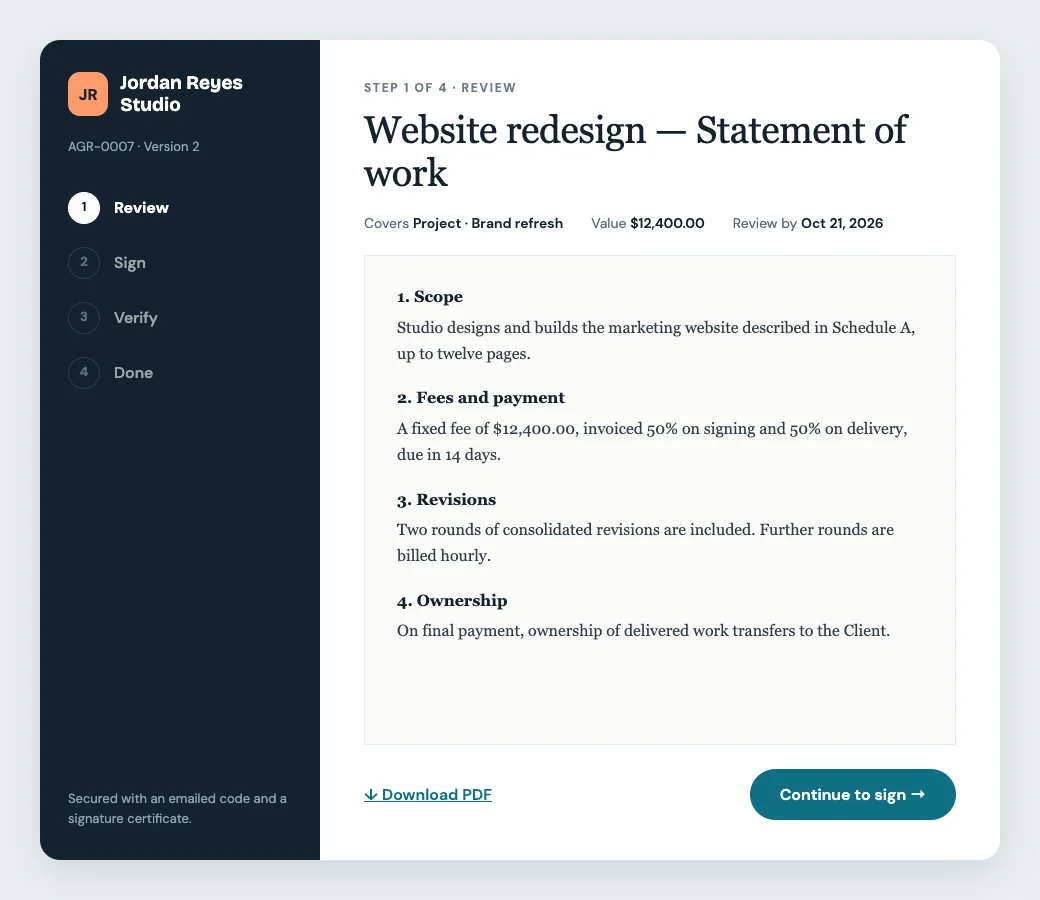The height and width of the screenshot is (900, 1040).
Task: Select the step 4 circle icon
Action: tap(84, 373)
